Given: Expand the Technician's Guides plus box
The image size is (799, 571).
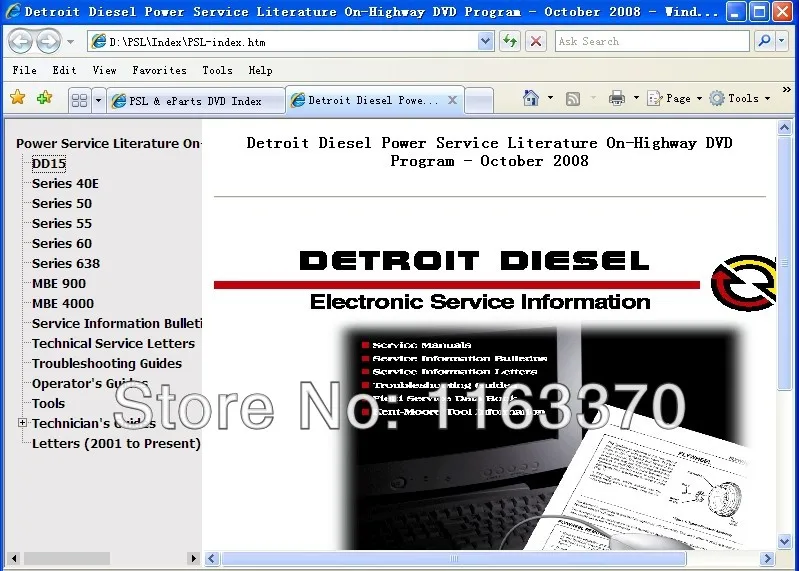Looking at the screenshot, I should pos(22,423).
